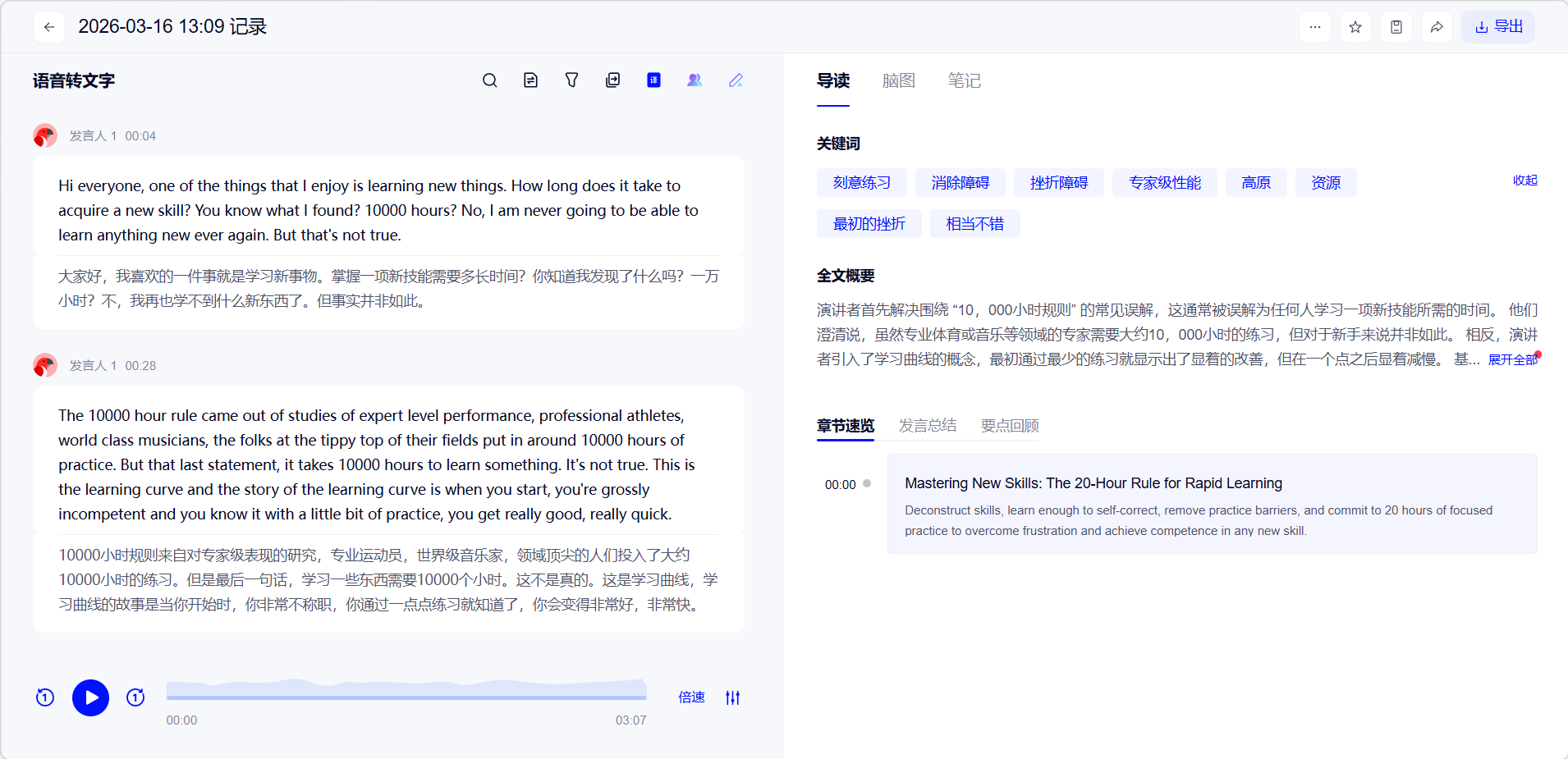Screen dimensions: 1568x759
Task: Open audio equalizer settings sliders icon
Action: [732, 697]
